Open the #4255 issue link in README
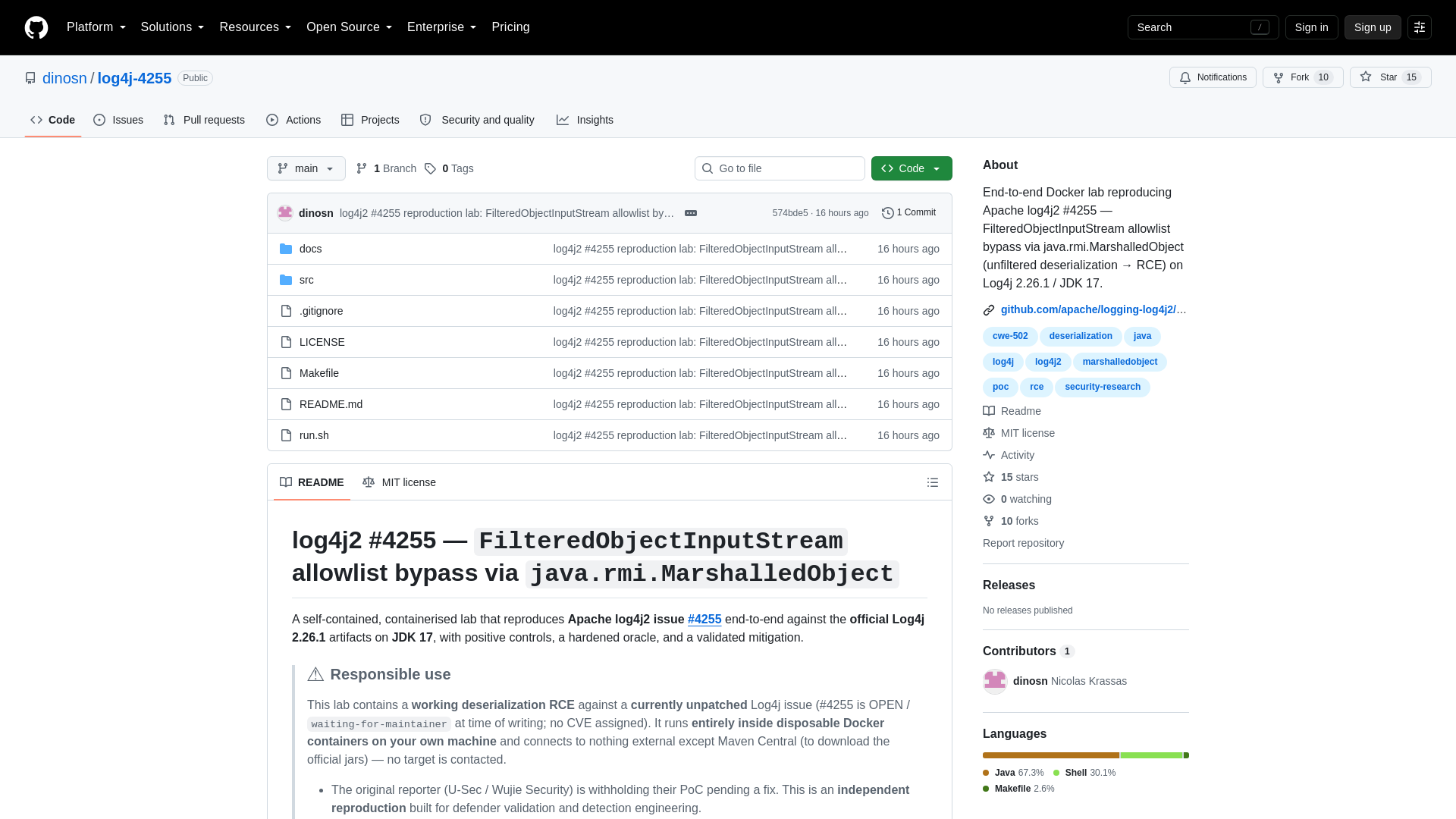 (704, 620)
